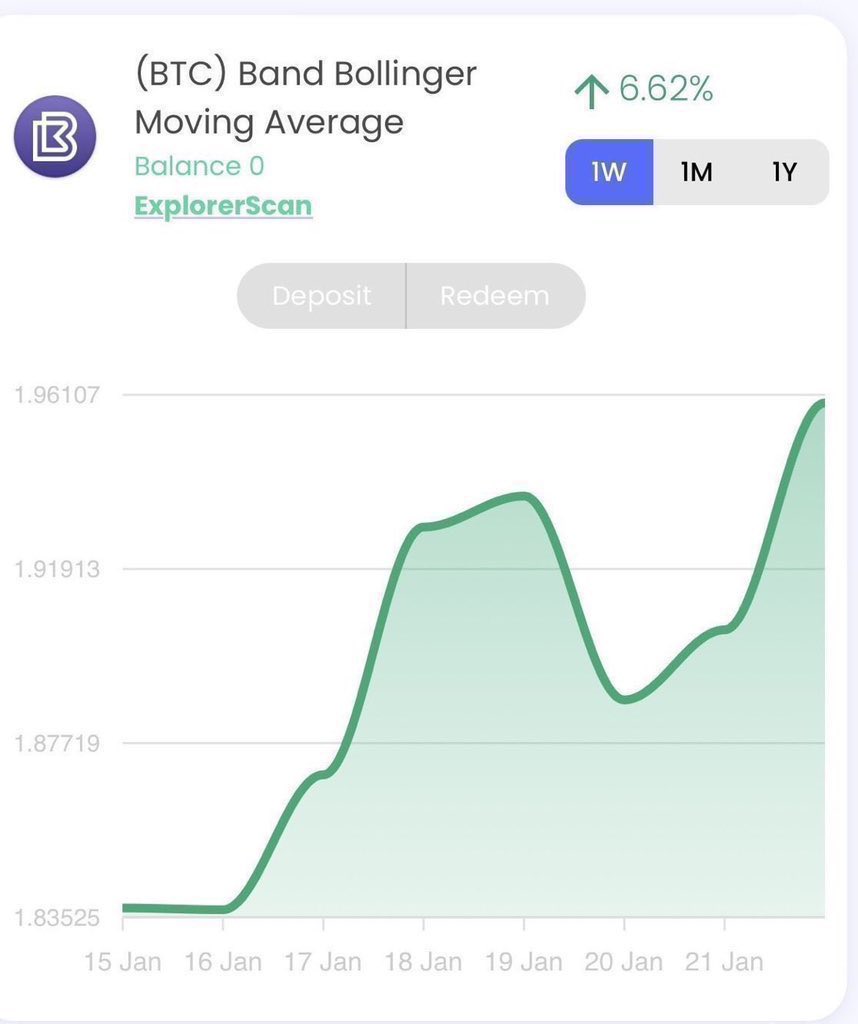
Task: Click the Redeem button
Action: [496, 296]
